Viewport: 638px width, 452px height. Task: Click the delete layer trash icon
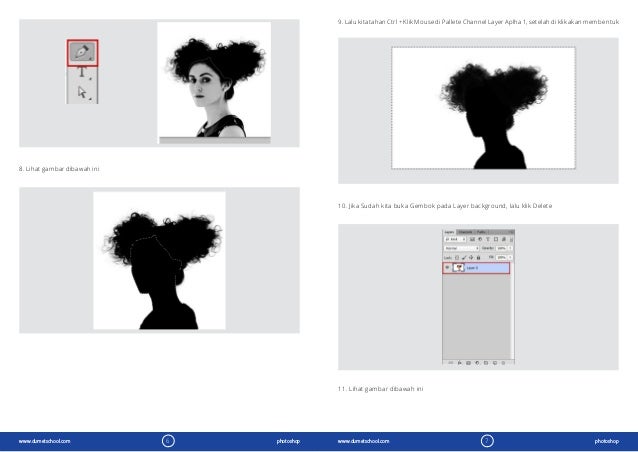click(x=503, y=363)
